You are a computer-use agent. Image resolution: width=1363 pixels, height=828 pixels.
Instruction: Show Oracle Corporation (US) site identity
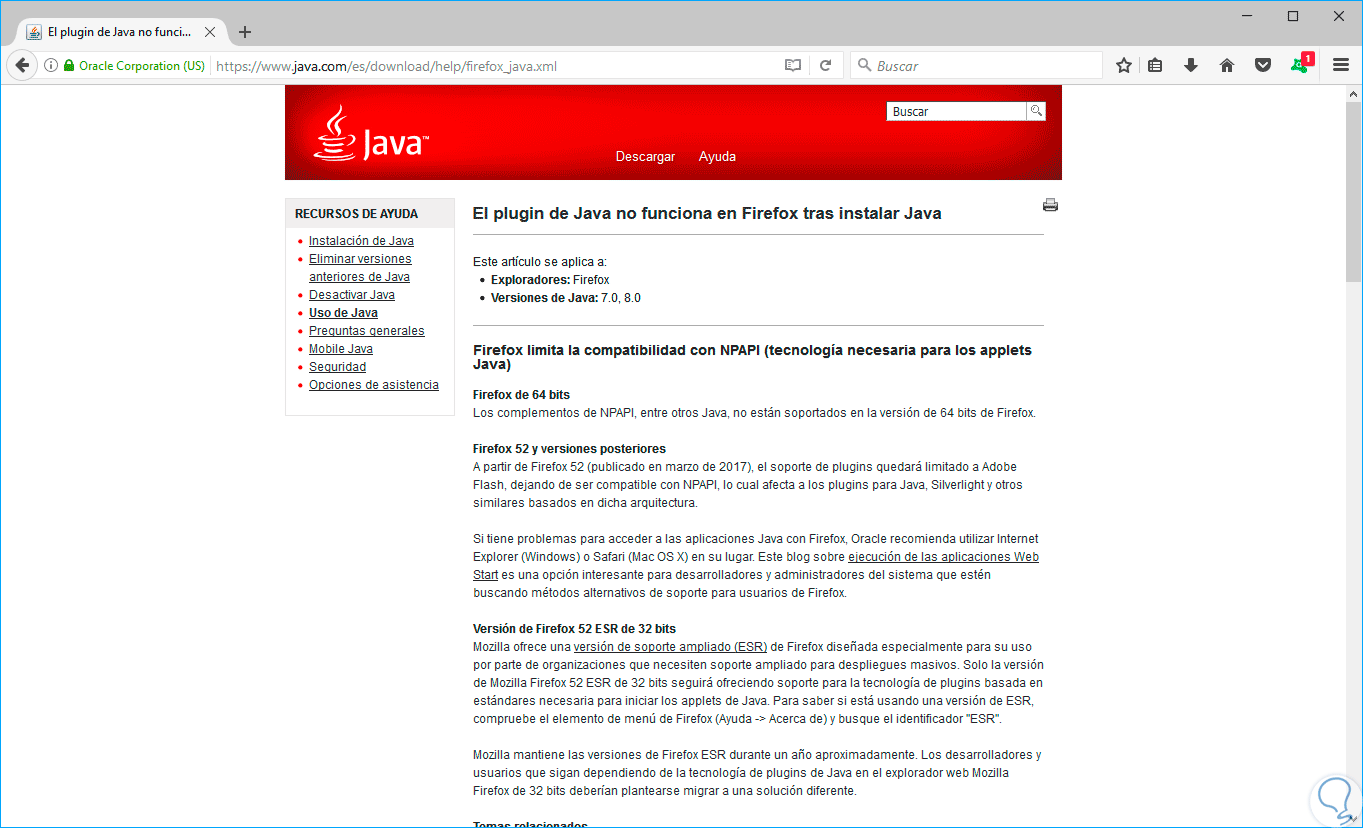click(x=134, y=66)
